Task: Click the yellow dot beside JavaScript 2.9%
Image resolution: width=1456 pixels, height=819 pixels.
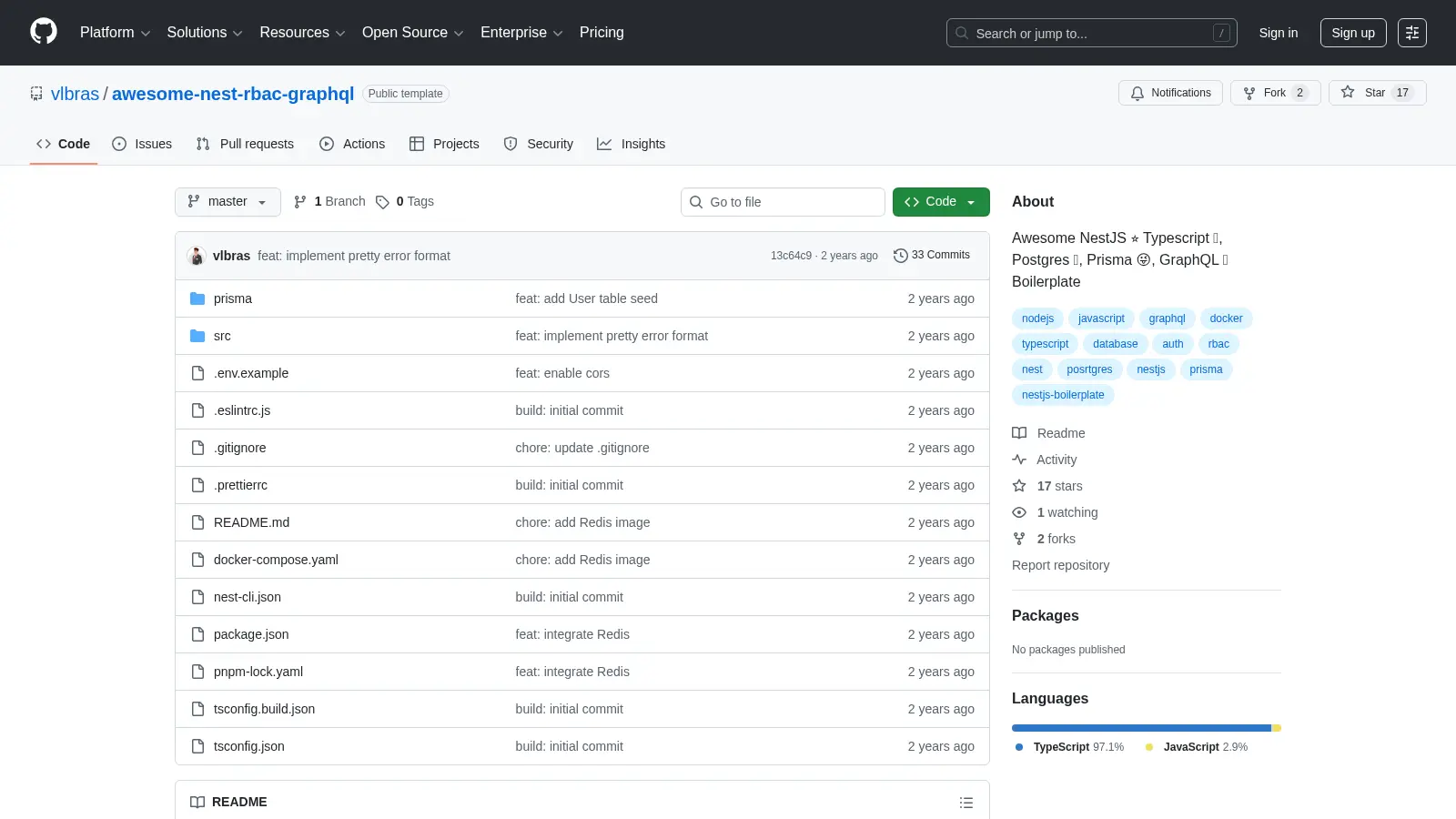Action: (1149, 747)
